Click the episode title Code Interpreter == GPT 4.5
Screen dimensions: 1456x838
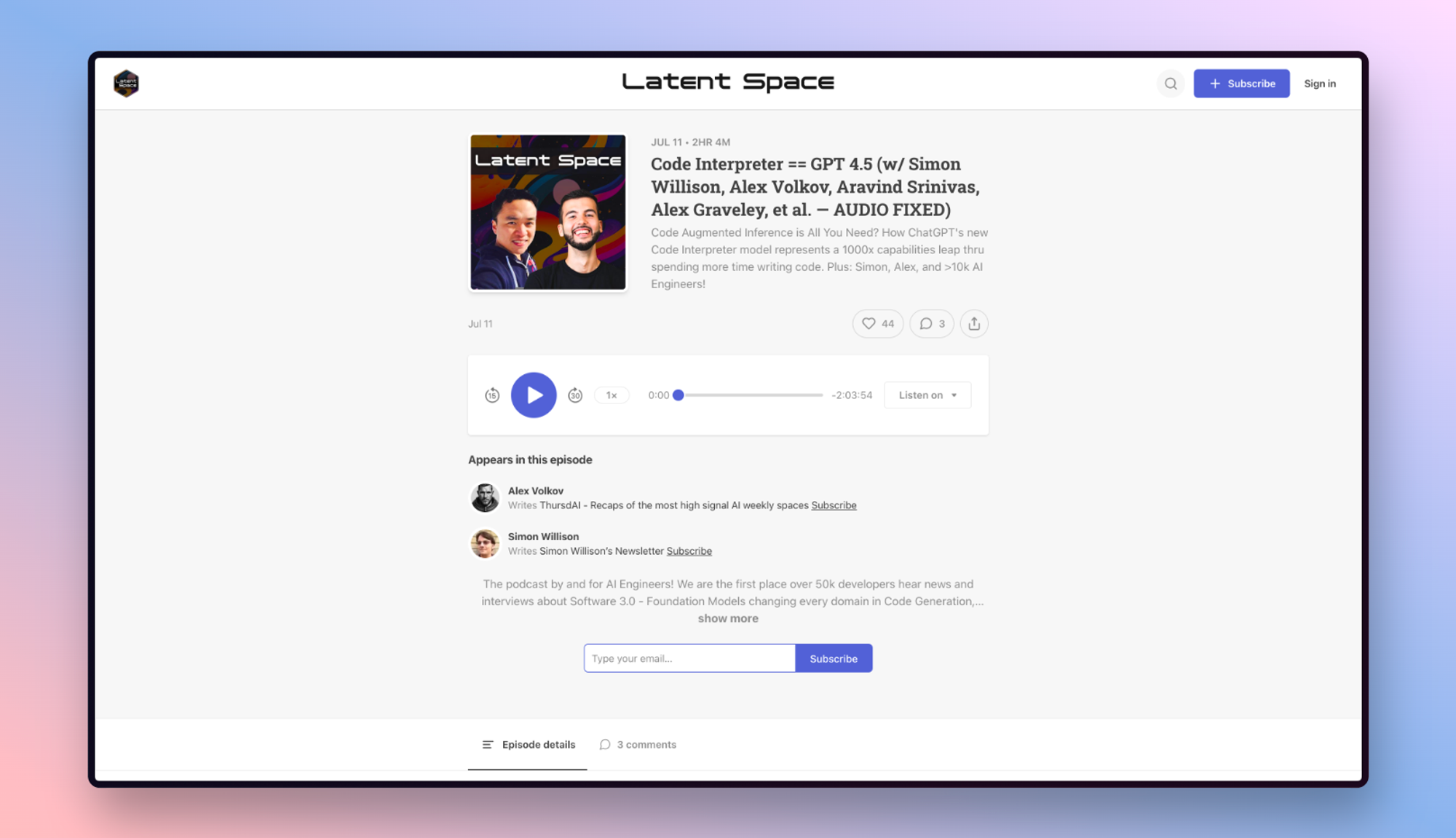point(815,186)
